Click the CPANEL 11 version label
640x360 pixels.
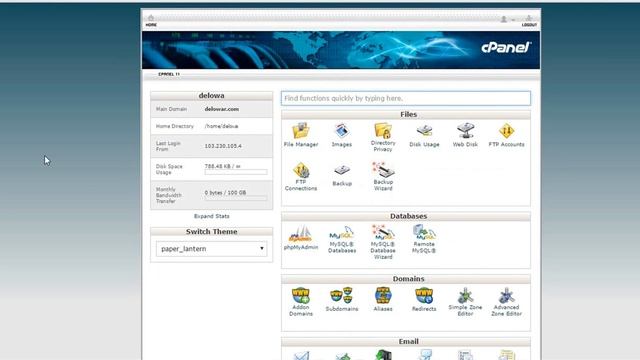(x=169, y=74)
